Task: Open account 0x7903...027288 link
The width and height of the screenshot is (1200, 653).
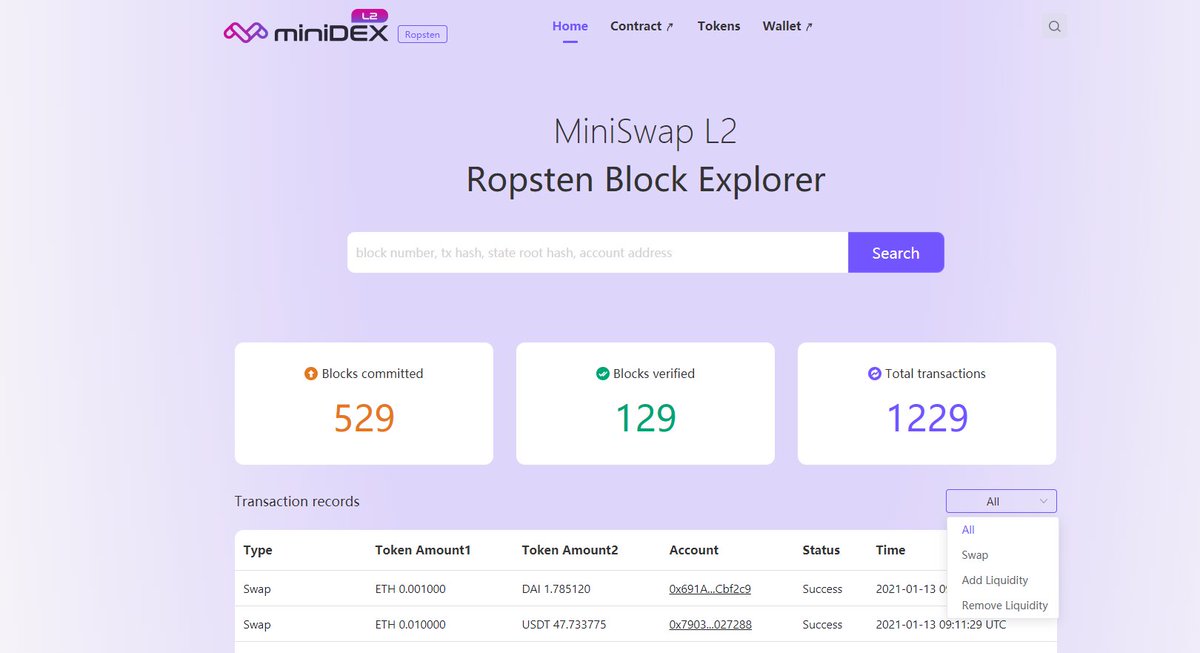Action: (710, 625)
